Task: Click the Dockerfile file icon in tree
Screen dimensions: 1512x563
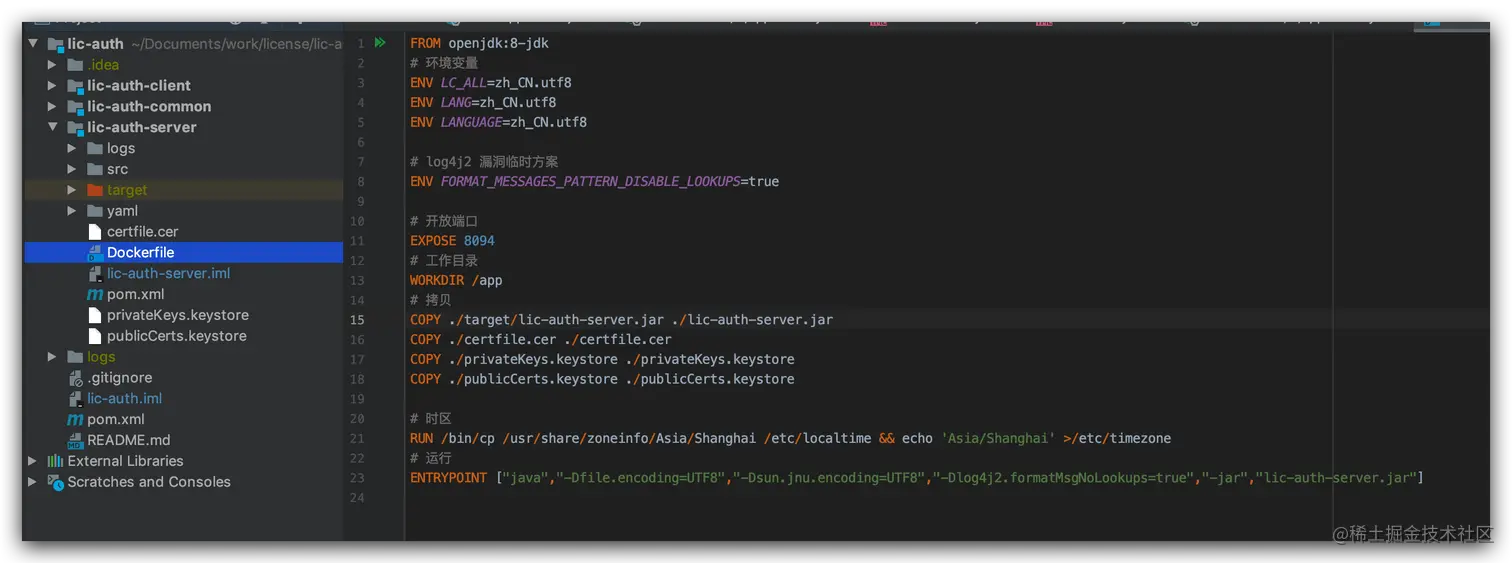Action: point(95,253)
